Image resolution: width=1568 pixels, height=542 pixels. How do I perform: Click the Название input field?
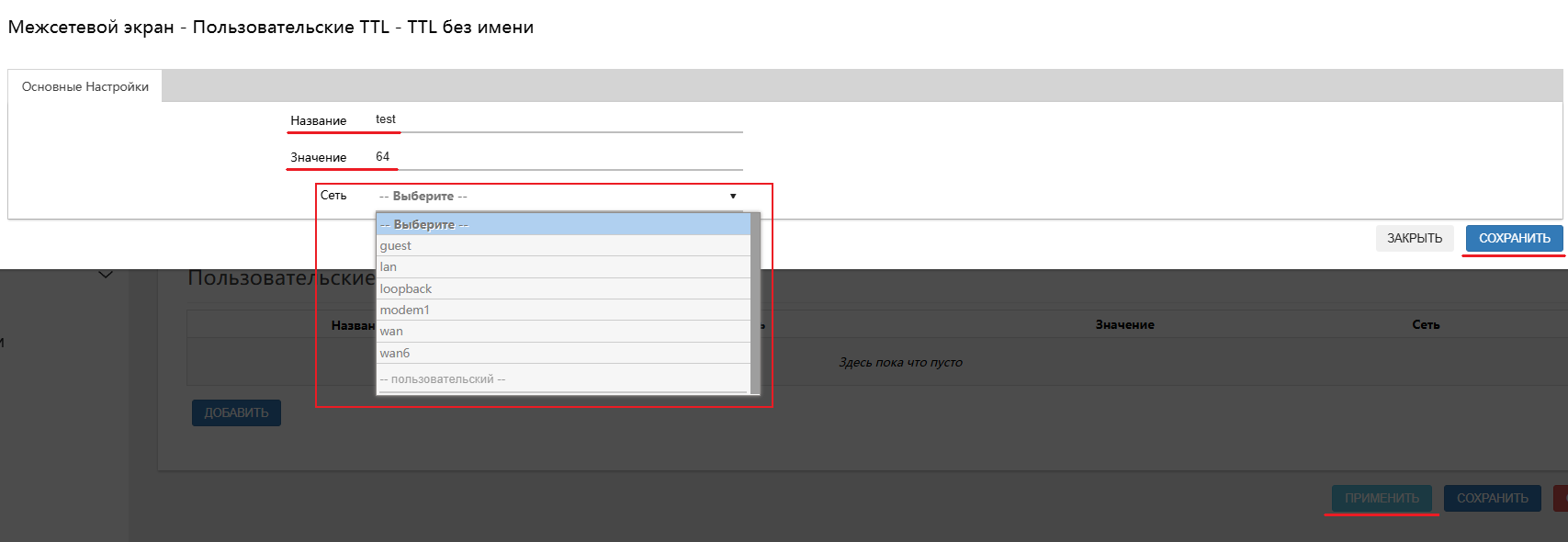click(x=557, y=119)
